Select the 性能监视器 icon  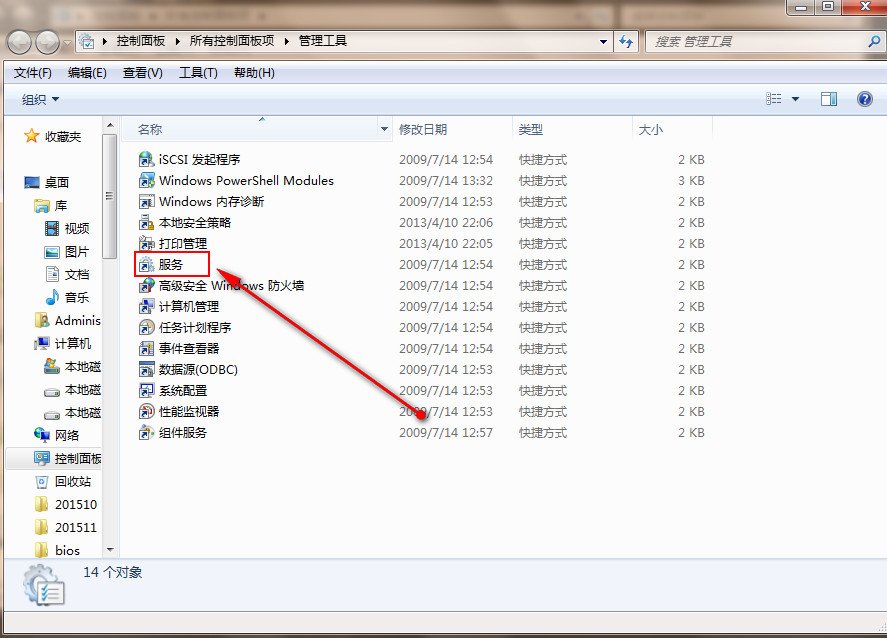(x=147, y=411)
